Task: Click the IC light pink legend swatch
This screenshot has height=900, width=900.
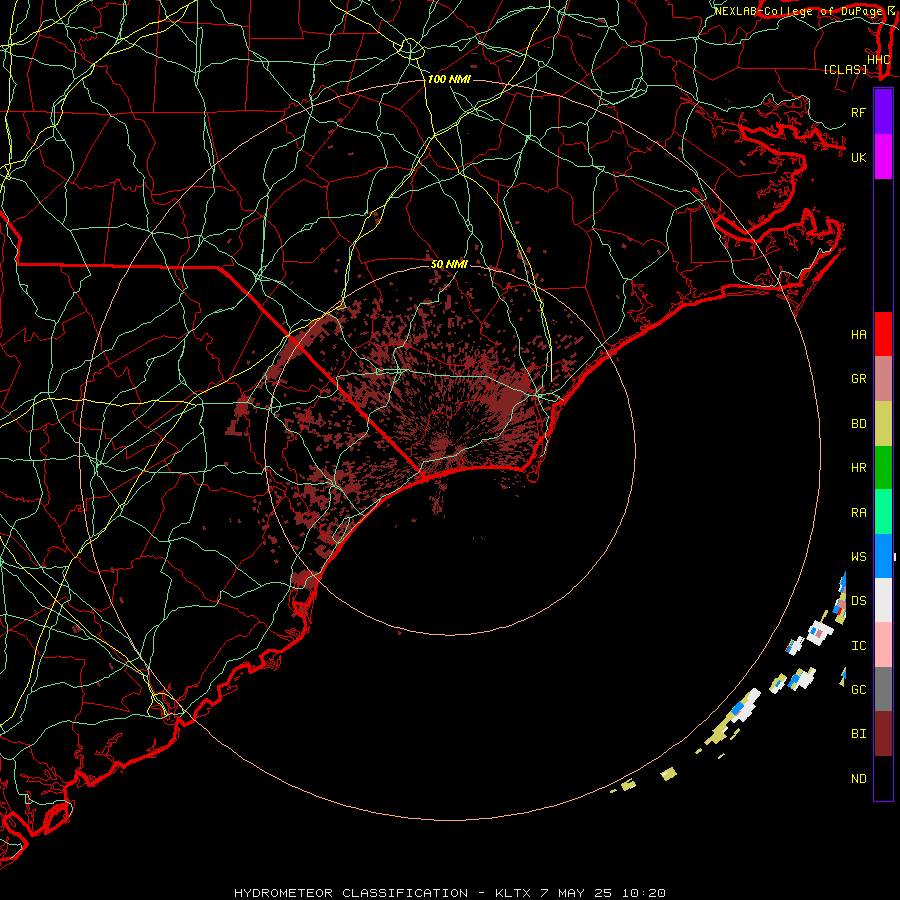Action: (x=883, y=645)
